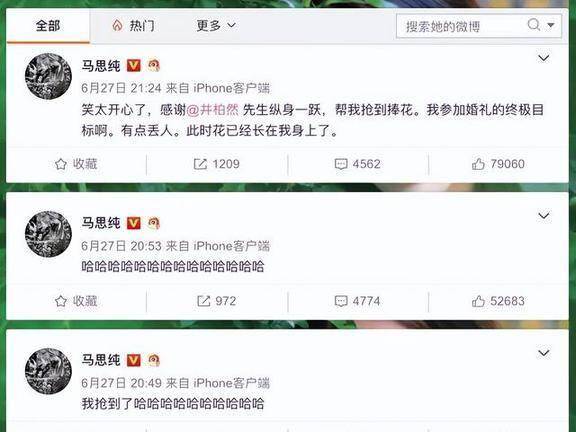Screen dimensions: 576x432
Task: Open the 4774 comments
Action: point(357,301)
